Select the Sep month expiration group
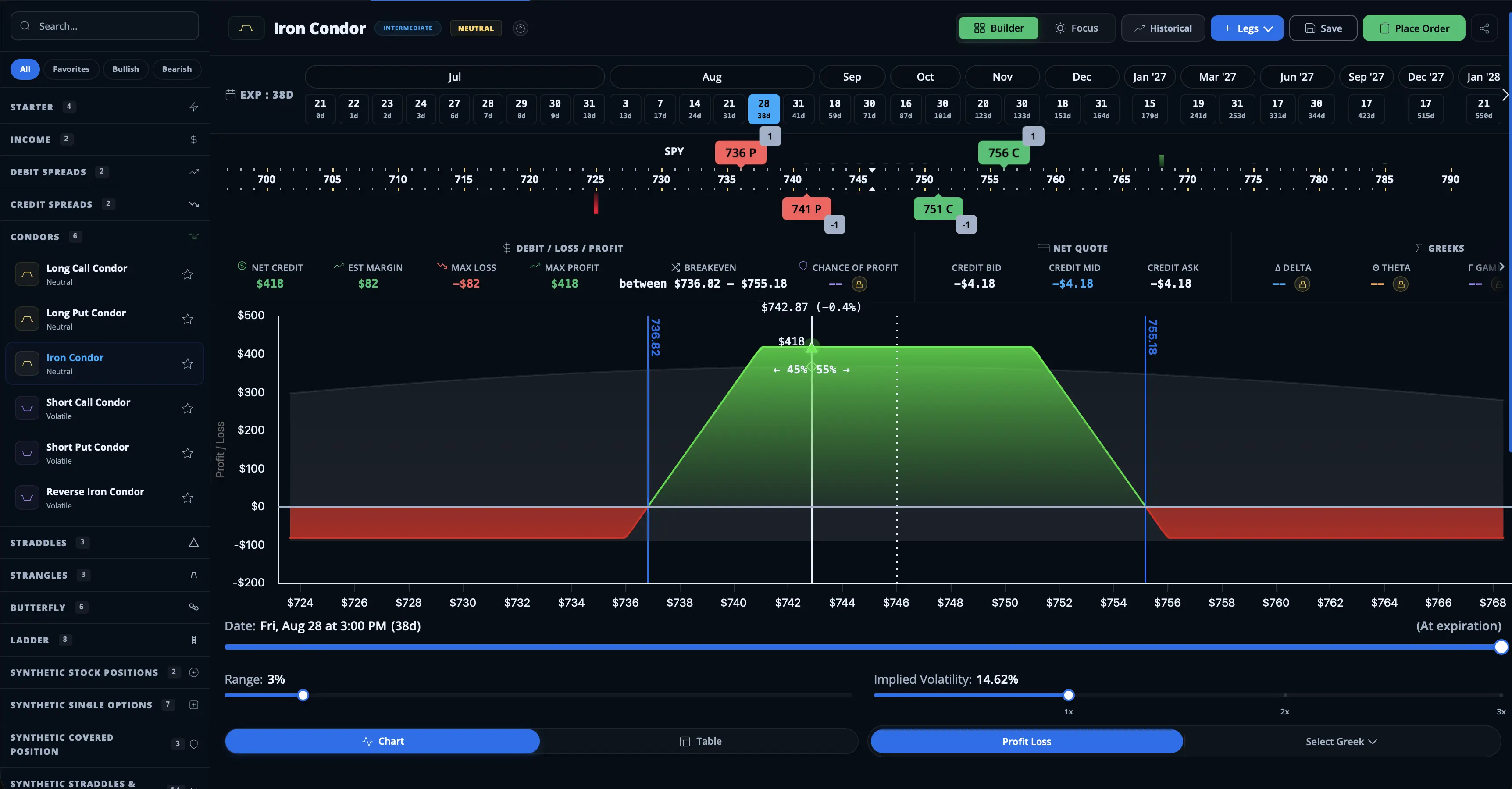The width and height of the screenshot is (1512, 789). tap(852, 77)
